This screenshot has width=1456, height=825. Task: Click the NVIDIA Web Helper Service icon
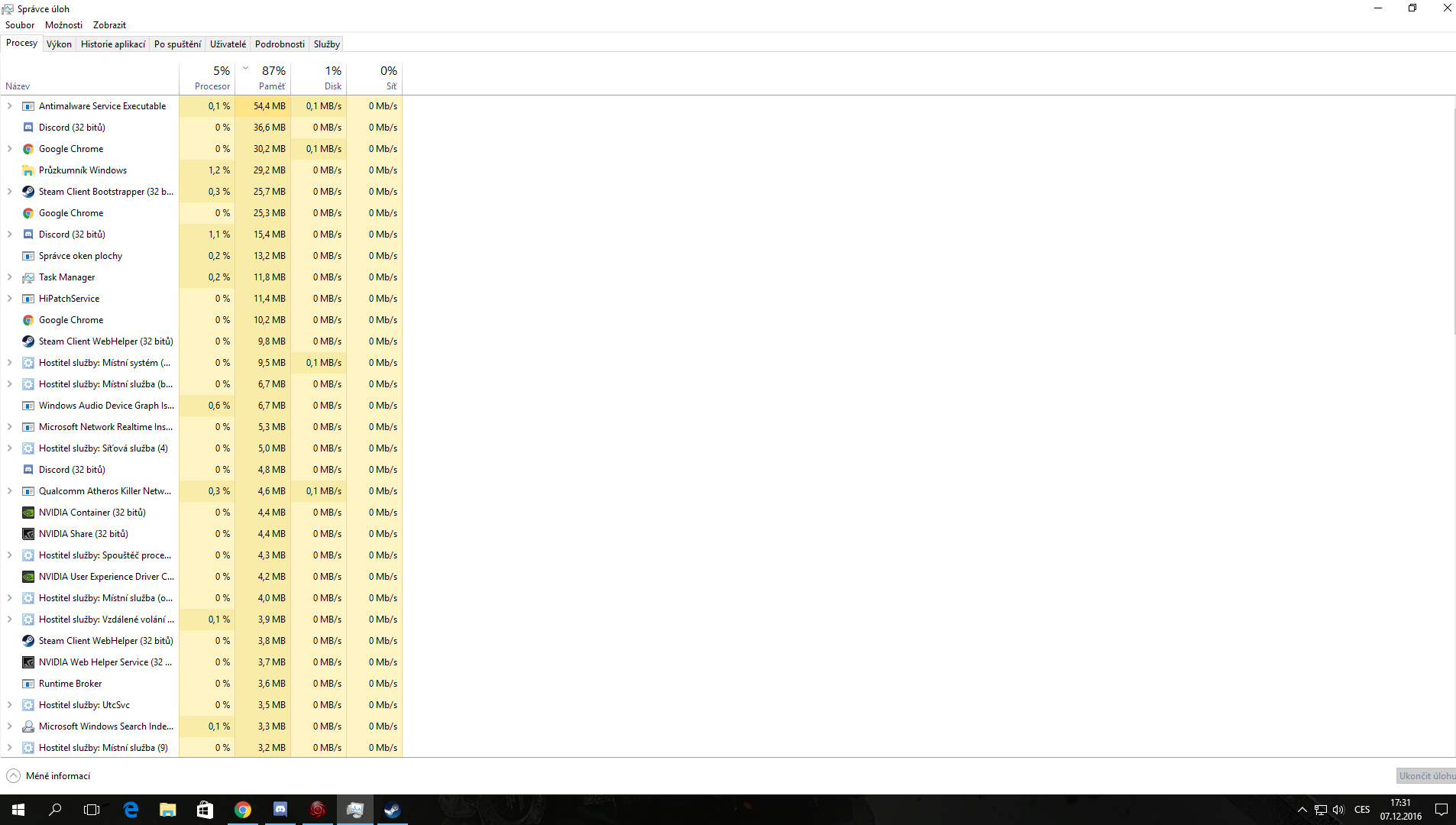click(28, 662)
